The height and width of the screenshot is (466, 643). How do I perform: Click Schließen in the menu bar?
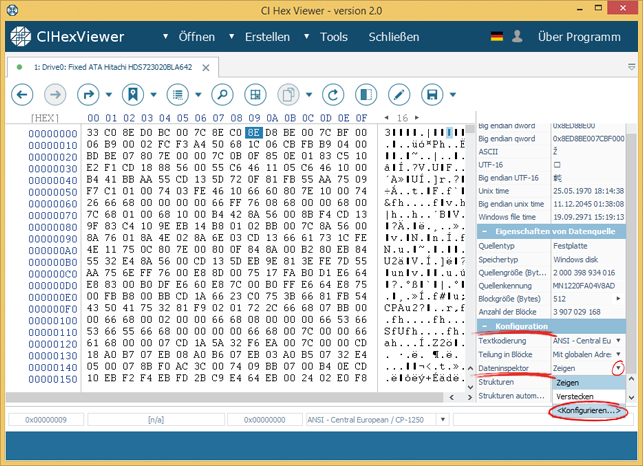click(394, 37)
